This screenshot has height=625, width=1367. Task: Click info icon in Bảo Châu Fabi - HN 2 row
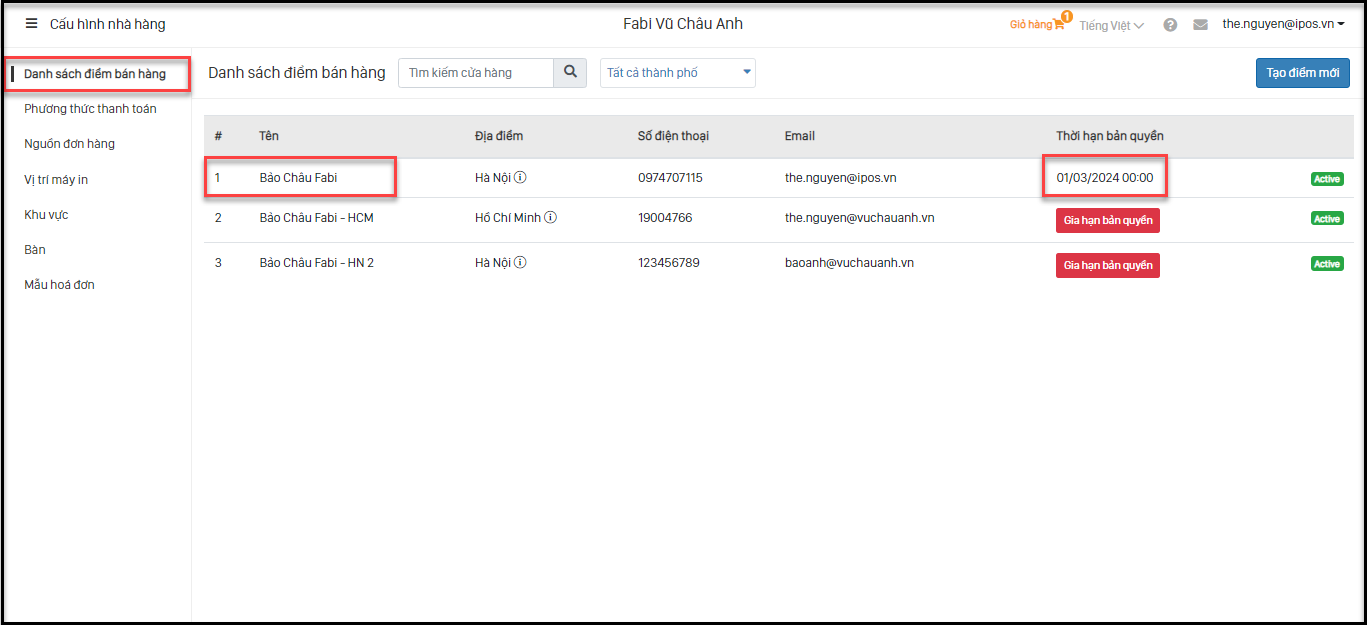tap(520, 263)
